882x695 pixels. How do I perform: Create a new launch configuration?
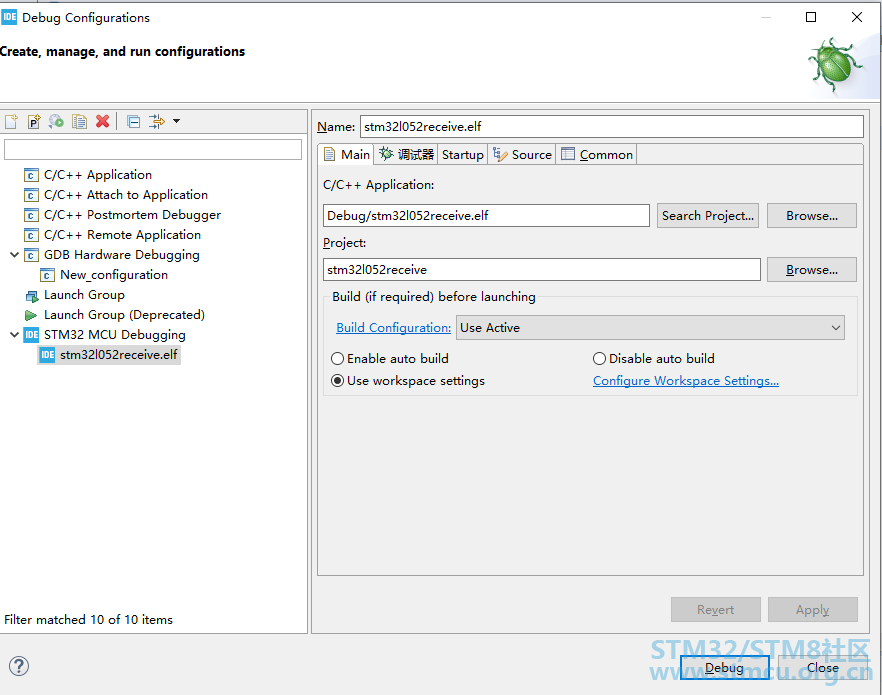click(x=11, y=121)
